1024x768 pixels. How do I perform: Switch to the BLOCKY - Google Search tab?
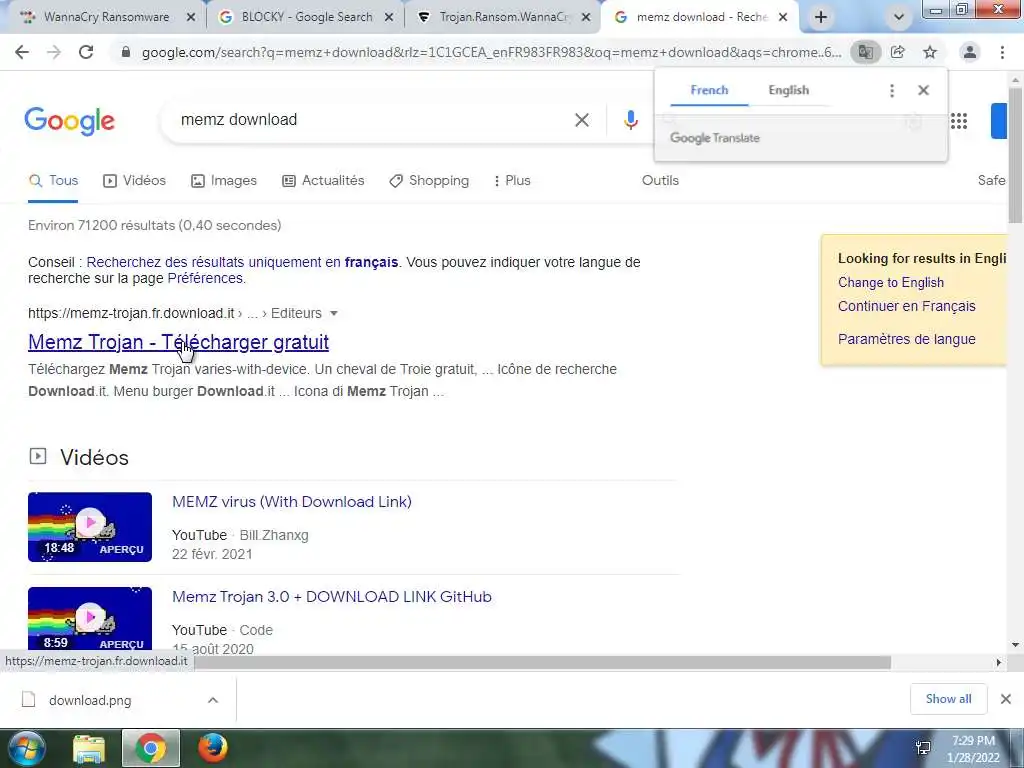coord(307,17)
